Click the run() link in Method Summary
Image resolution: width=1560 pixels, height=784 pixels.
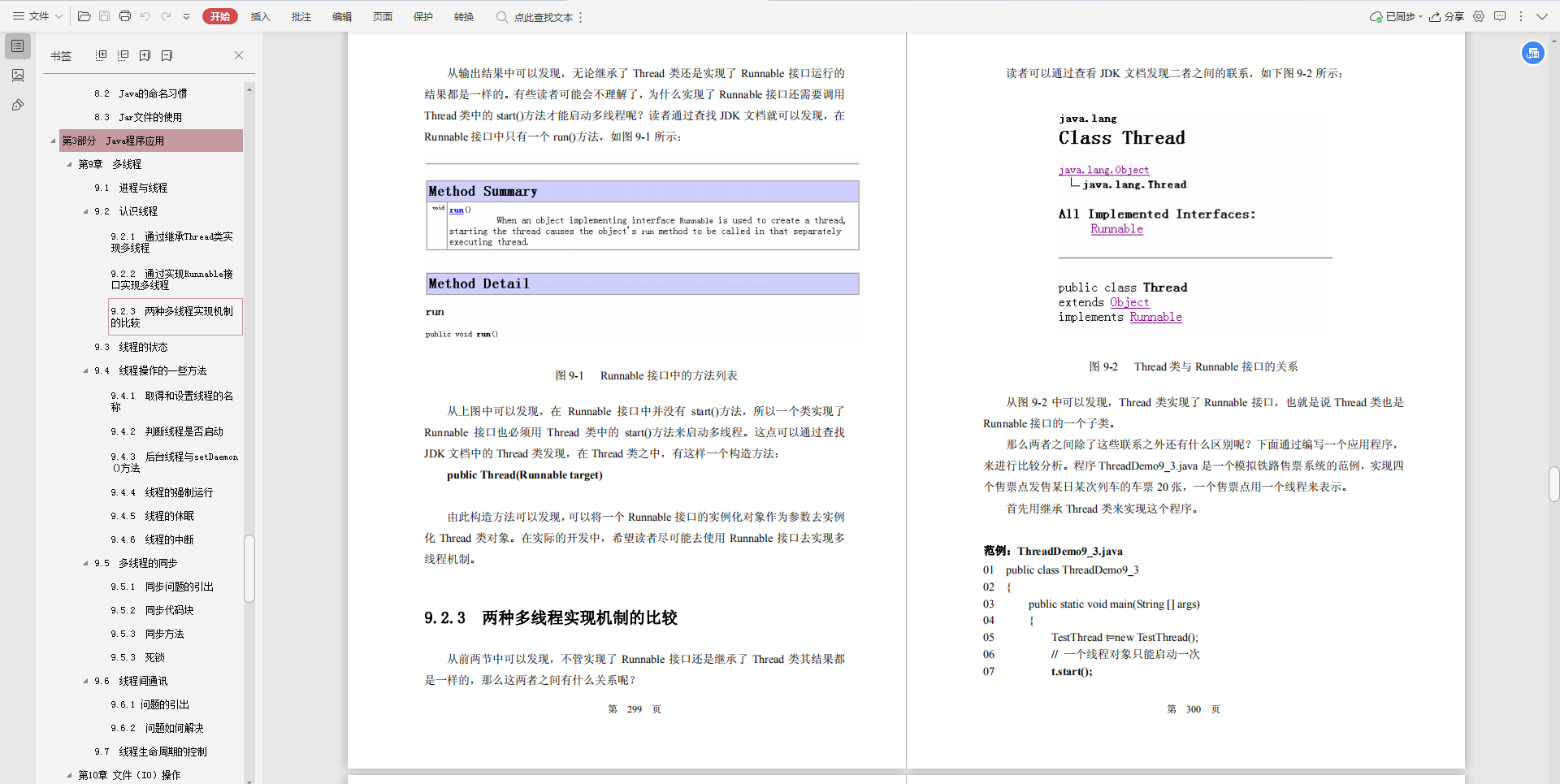coord(457,210)
